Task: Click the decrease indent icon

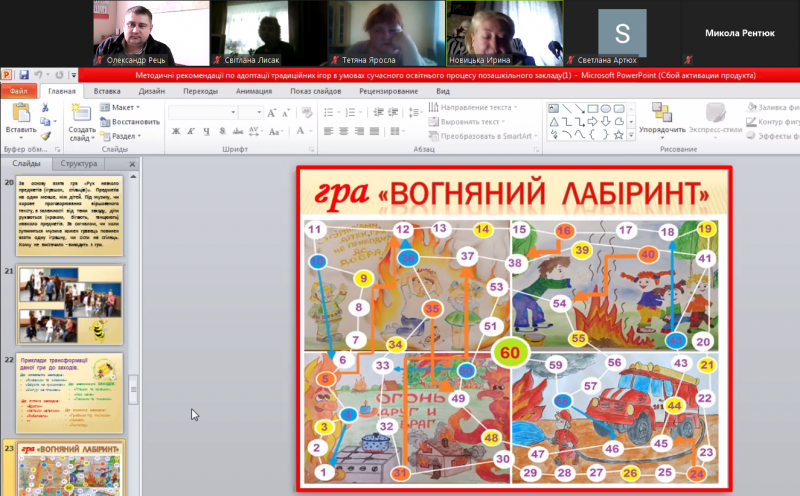Action: click(x=378, y=112)
